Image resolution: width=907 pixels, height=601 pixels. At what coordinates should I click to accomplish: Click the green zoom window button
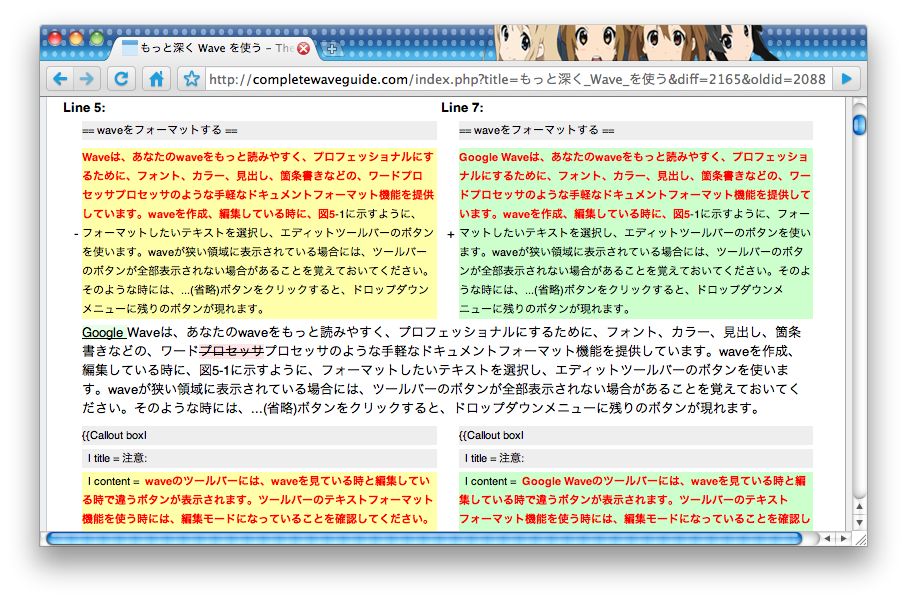pos(97,38)
